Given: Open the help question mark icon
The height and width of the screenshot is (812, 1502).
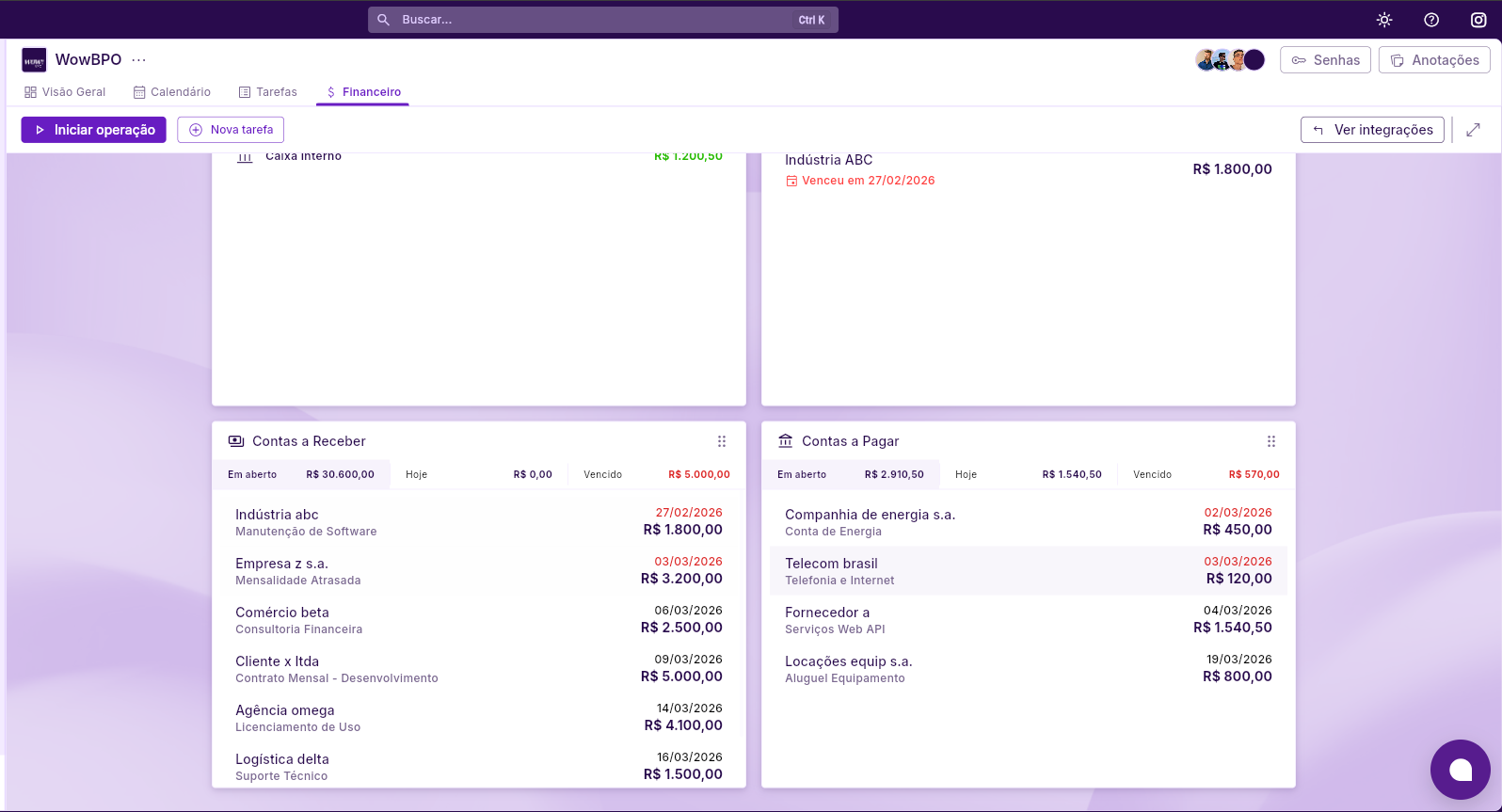Looking at the screenshot, I should pyautogui.click(x=1430, y=20).
